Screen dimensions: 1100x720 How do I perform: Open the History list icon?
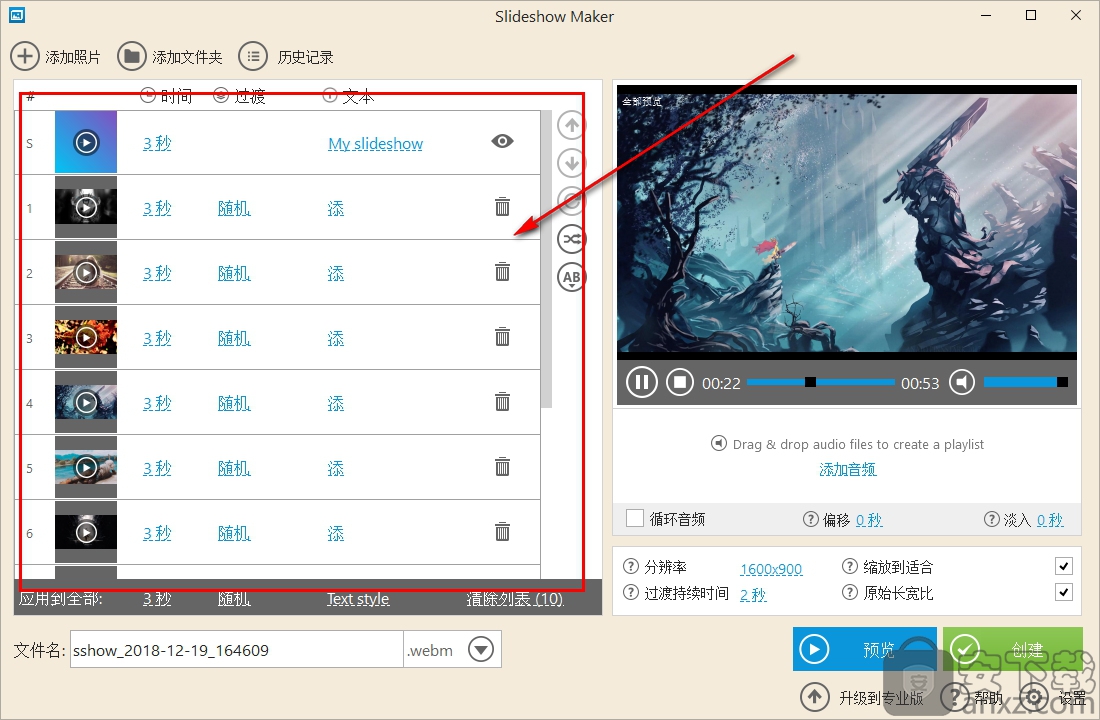[253, 56]
